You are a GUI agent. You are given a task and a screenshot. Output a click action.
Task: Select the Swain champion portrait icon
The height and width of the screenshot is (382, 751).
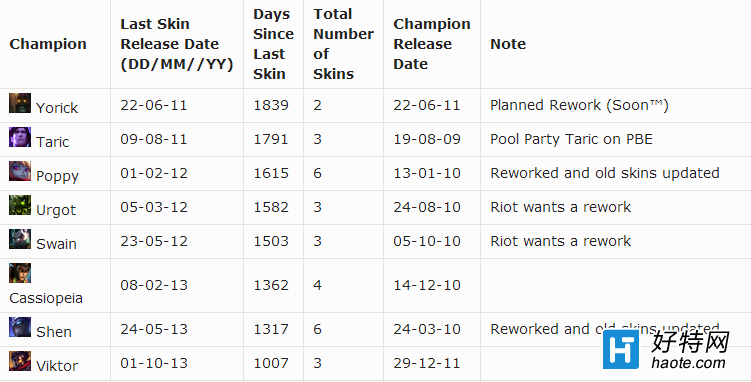[20, 239]
